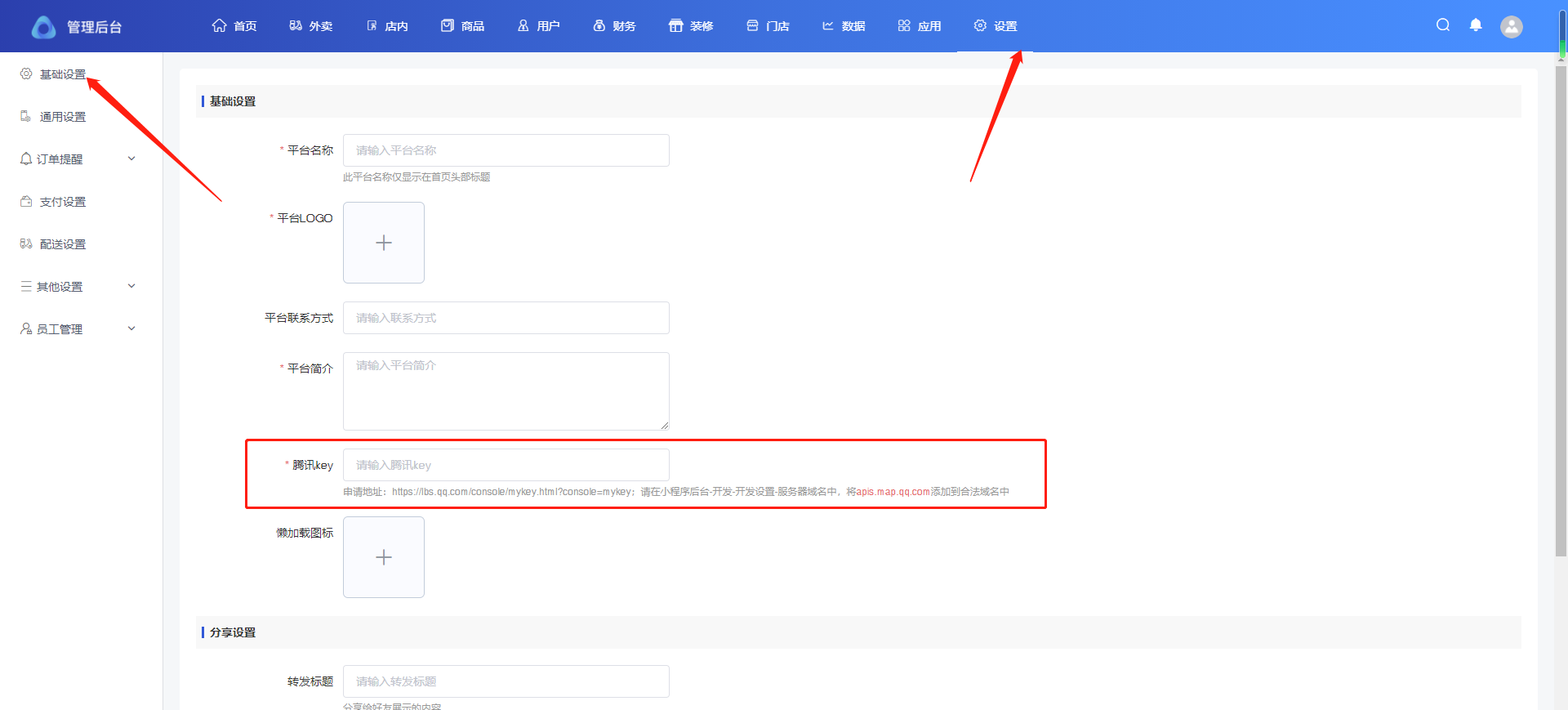Image resolution: width=1568 pixels, height=710 pixels.
Task: Click the search magnifier icon in header
Action: pyautogui.click(x=1443, y=25)
